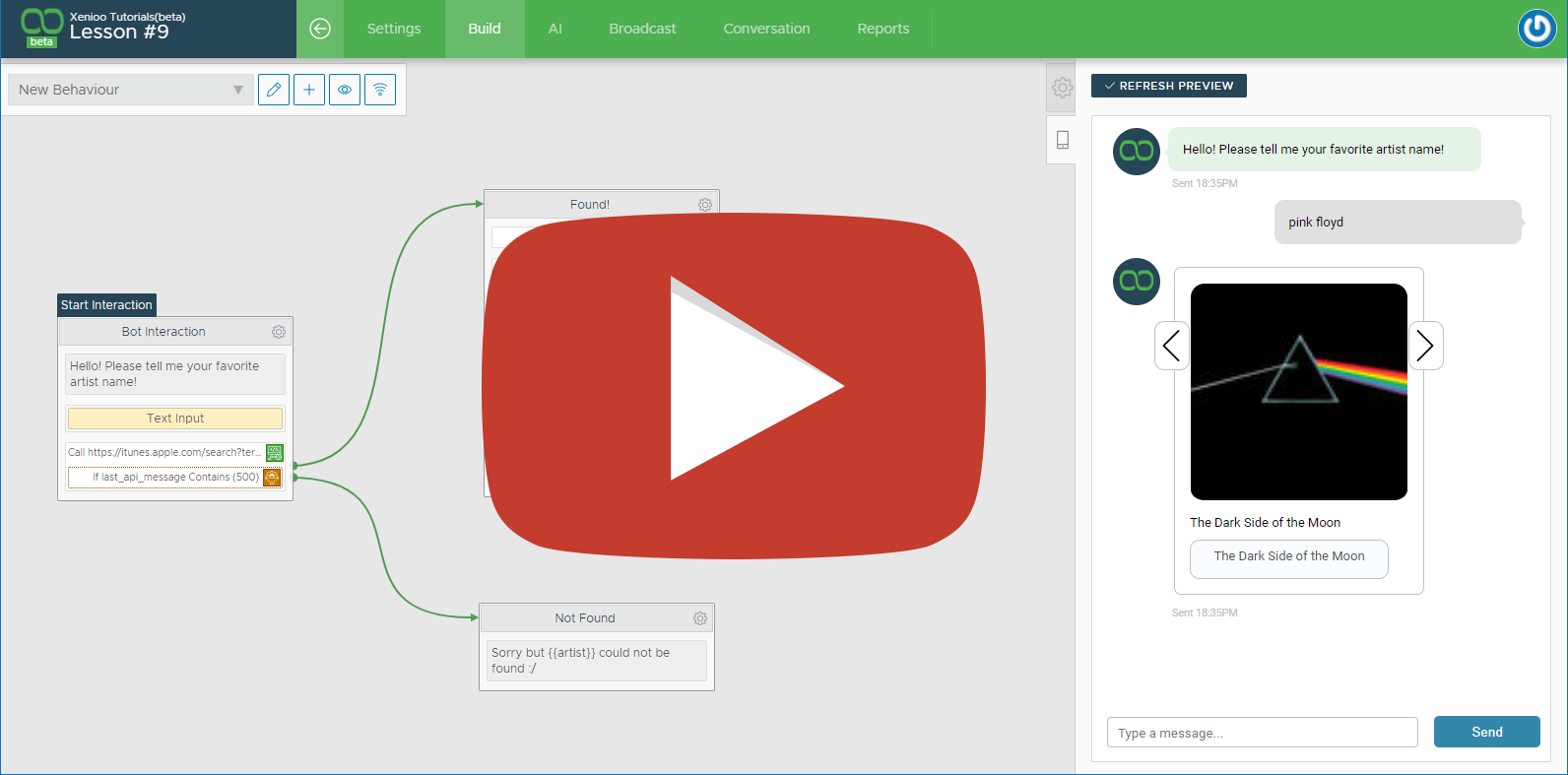Viewport: 1568px width, 775px height.
Task: Open the Not Found node settings gear
Action: tap(700, 618)
